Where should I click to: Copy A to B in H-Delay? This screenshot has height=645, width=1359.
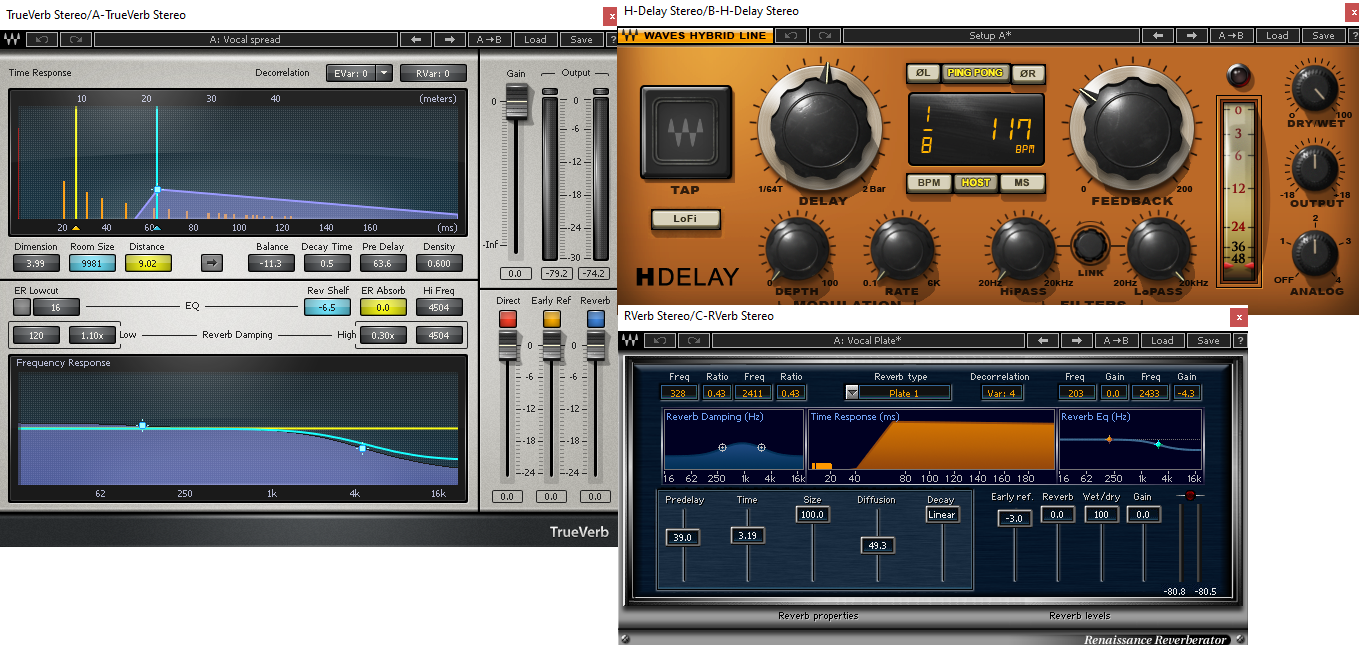[x=1232, y=35]
